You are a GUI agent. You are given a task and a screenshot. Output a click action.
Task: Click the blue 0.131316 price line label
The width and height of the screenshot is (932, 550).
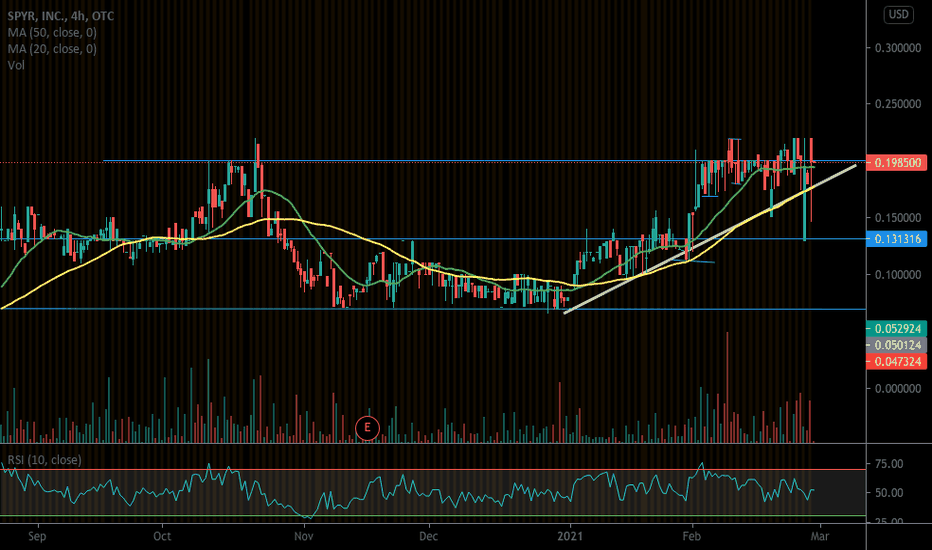(x=896, y=238)
